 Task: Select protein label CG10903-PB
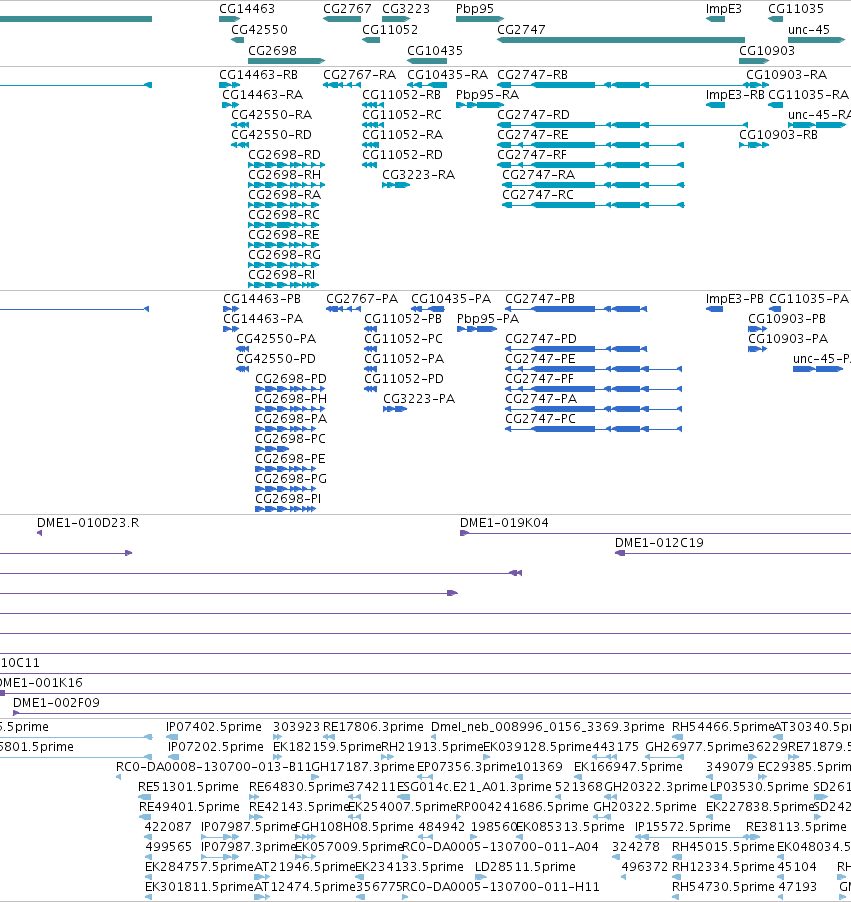pos(787,318)
